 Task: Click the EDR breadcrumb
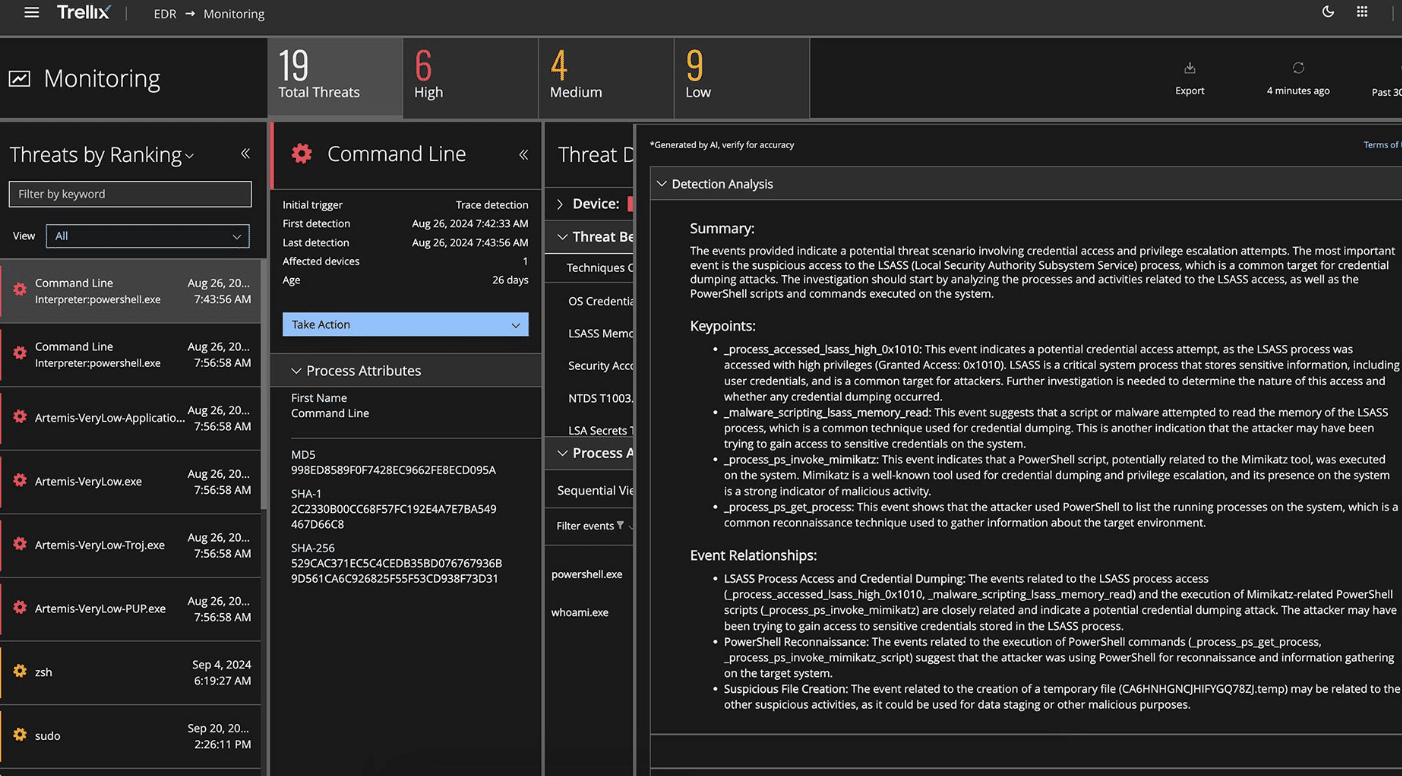tap(165, 14)
